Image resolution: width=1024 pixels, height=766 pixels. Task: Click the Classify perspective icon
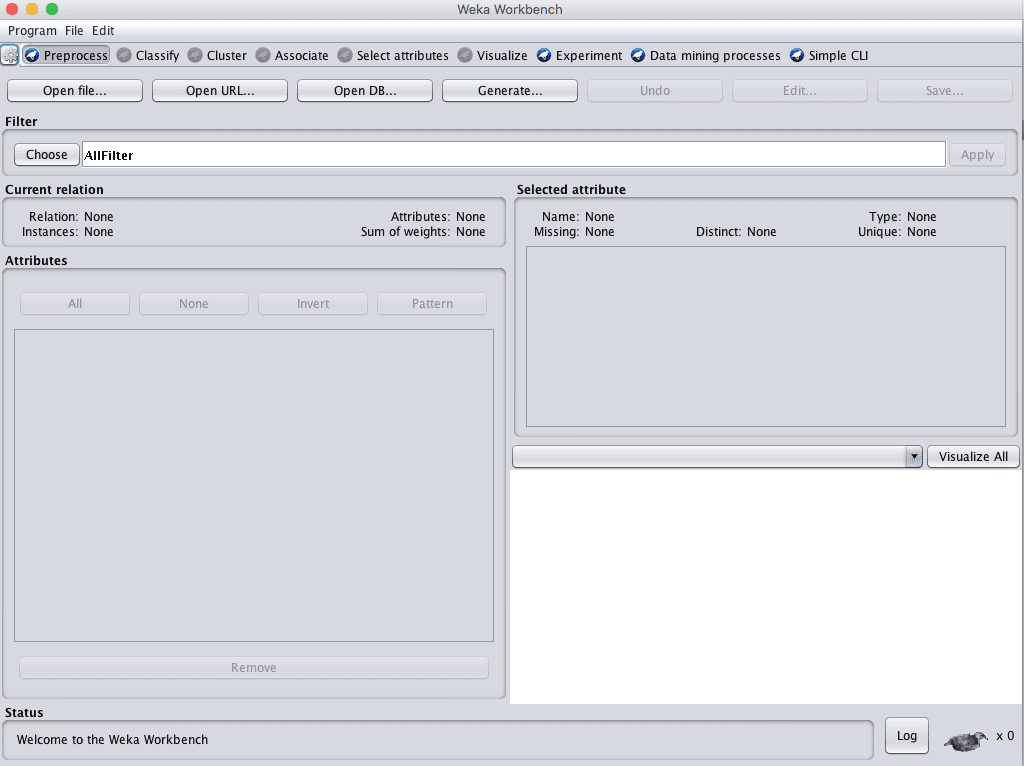coord(124,56)
